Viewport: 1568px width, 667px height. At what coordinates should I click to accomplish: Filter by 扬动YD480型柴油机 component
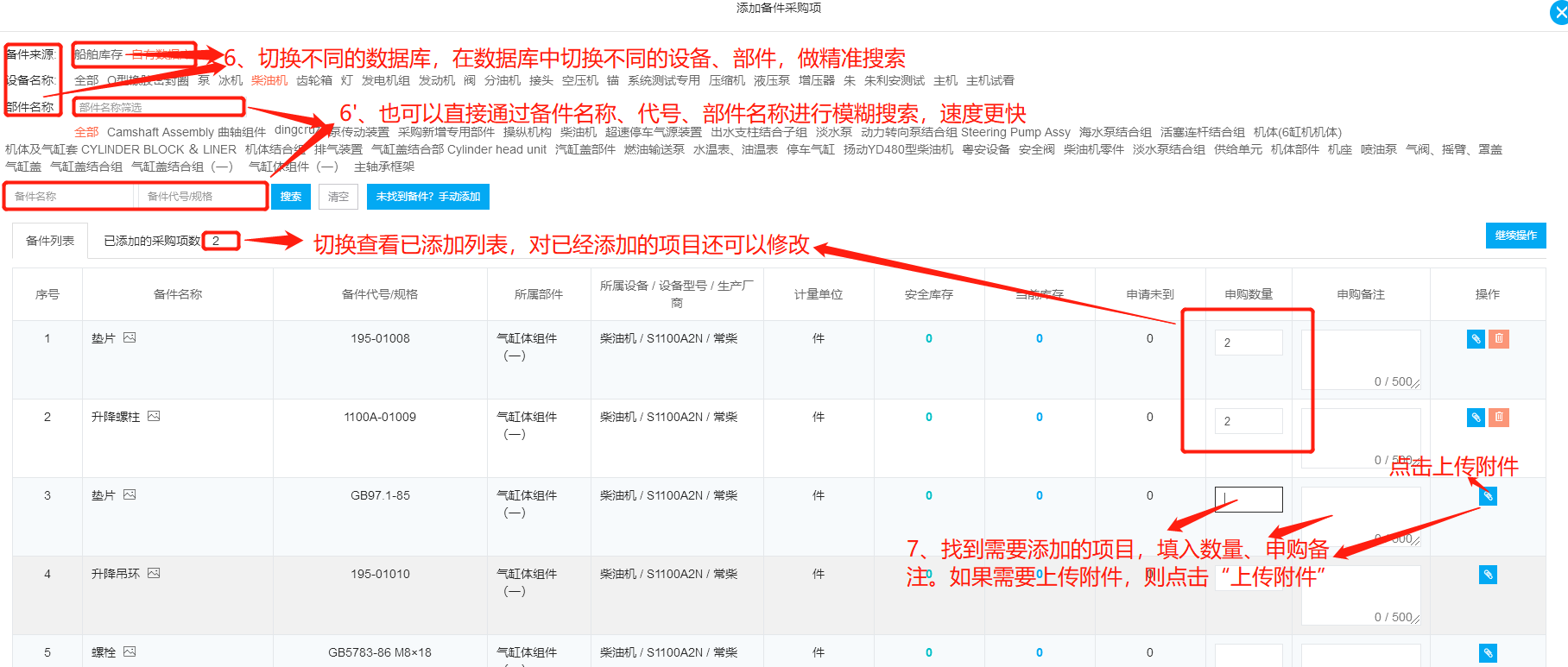899,149
